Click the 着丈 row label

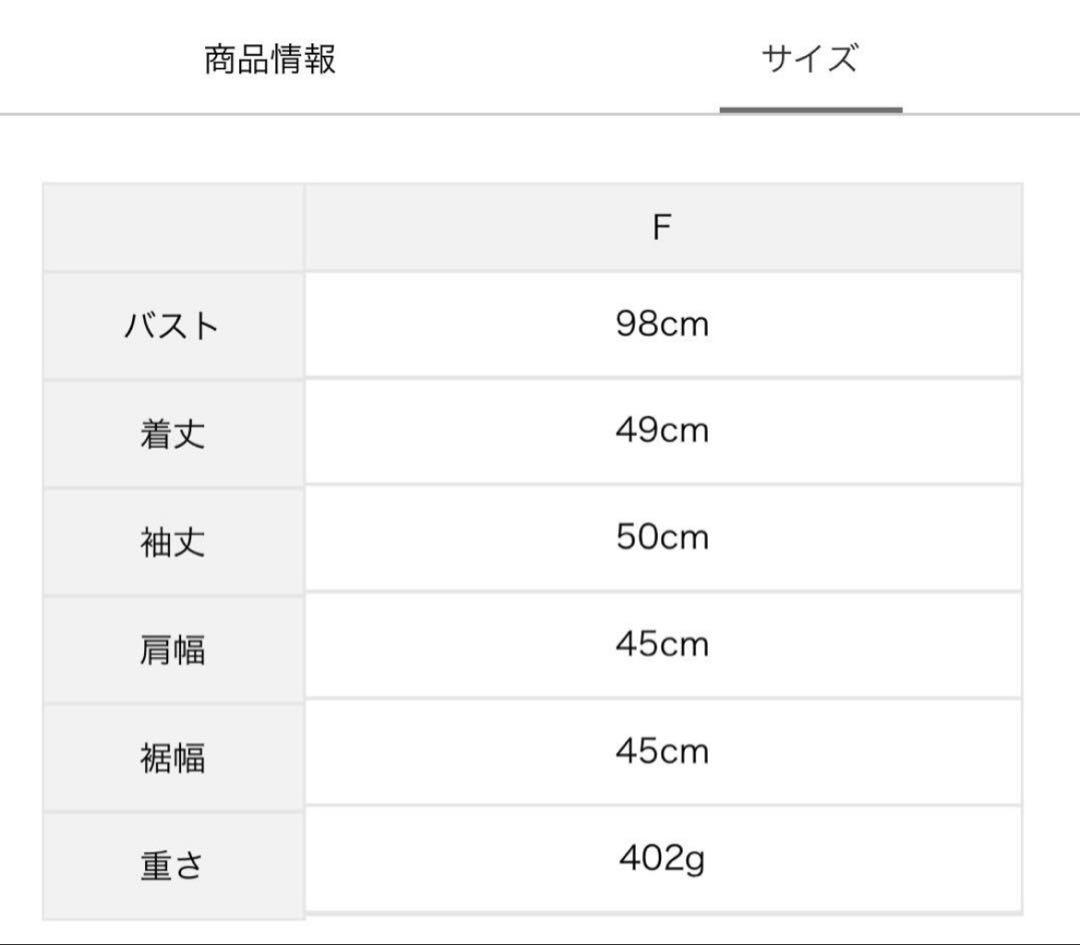[x=173, y=435]
